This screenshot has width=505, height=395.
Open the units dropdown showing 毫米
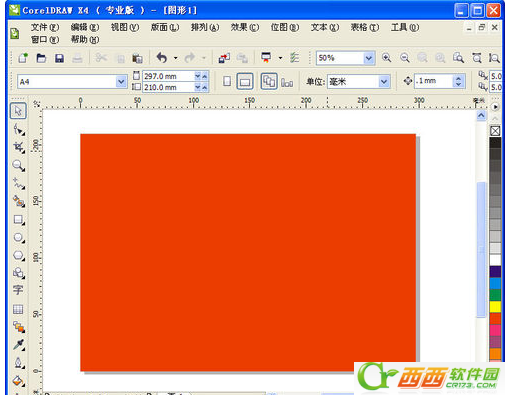click(x=384, y=81)
